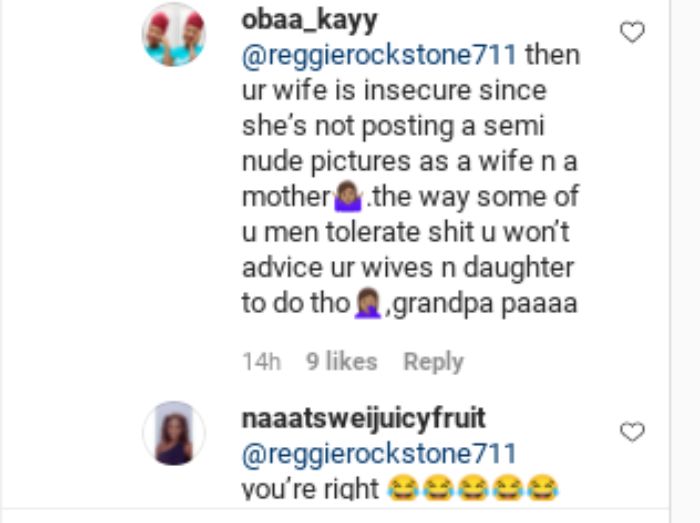The width and height of the screenshot is (700, 523).
Task: Click the "you're right" reply text
Action: pos(310,489)
